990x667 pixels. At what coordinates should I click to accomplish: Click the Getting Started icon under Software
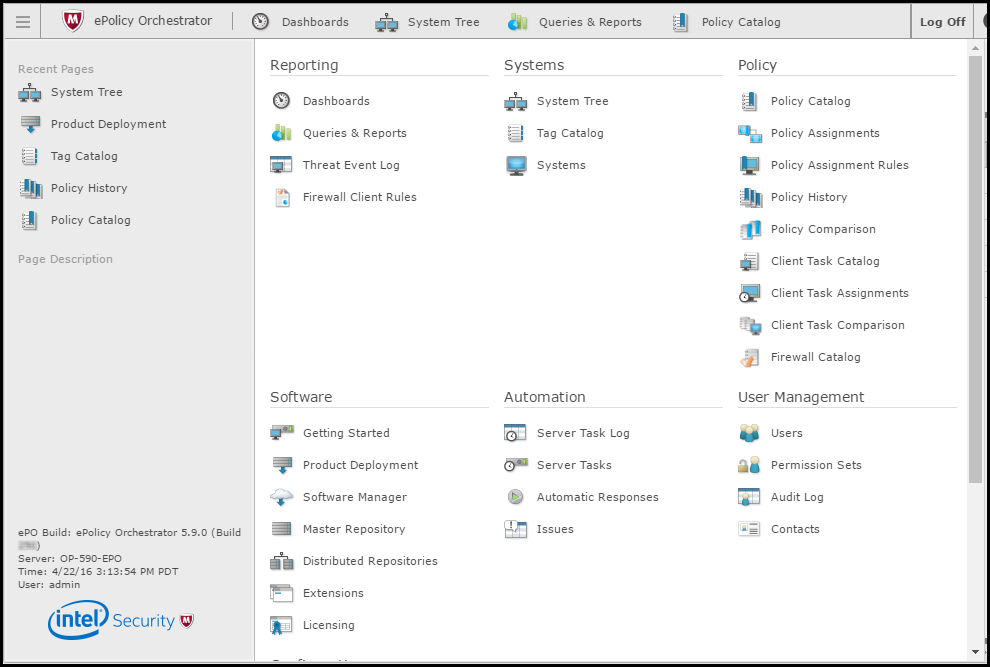[282, 433]
